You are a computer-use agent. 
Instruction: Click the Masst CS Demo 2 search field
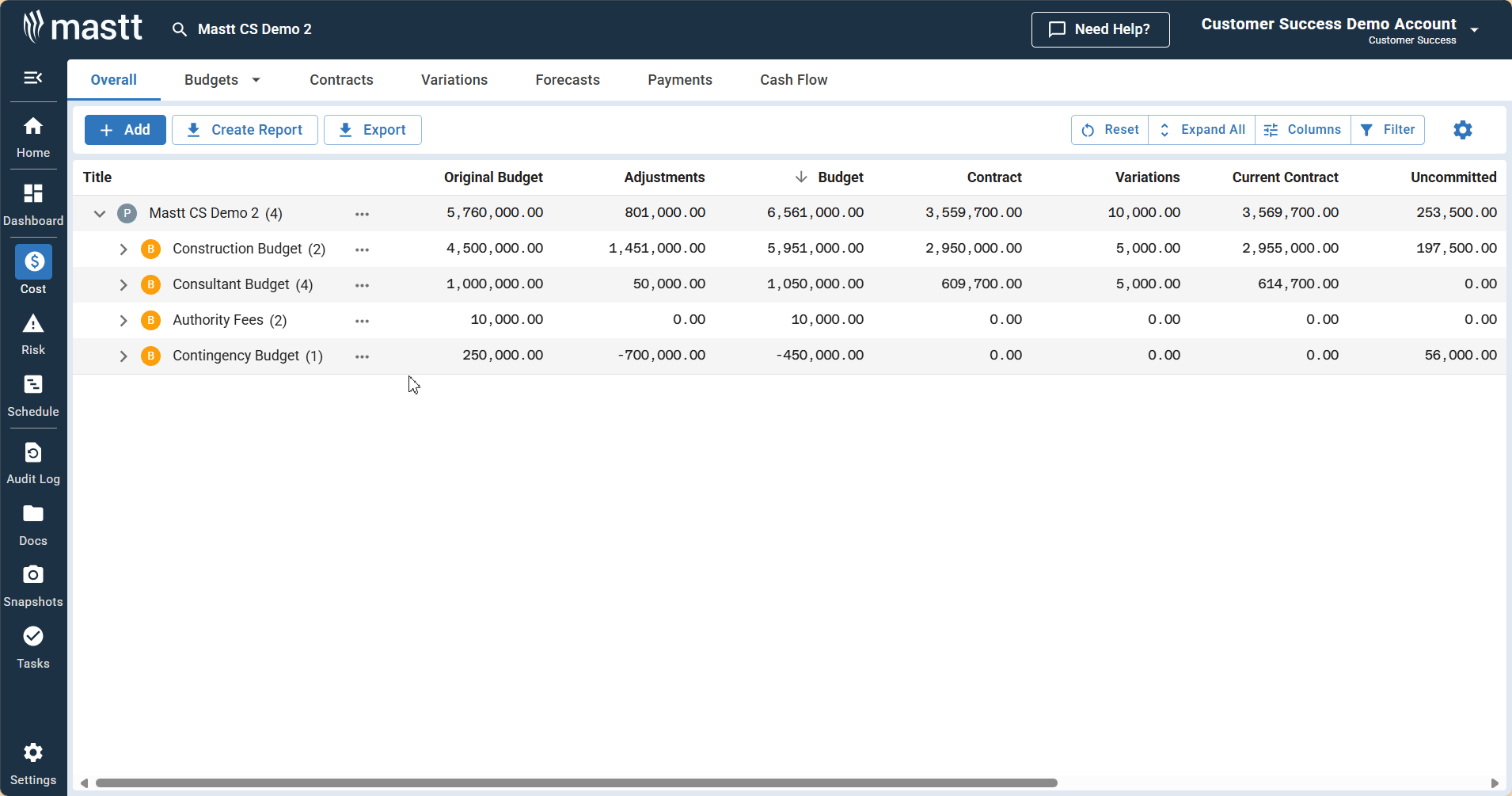click(x=254, y=29)
